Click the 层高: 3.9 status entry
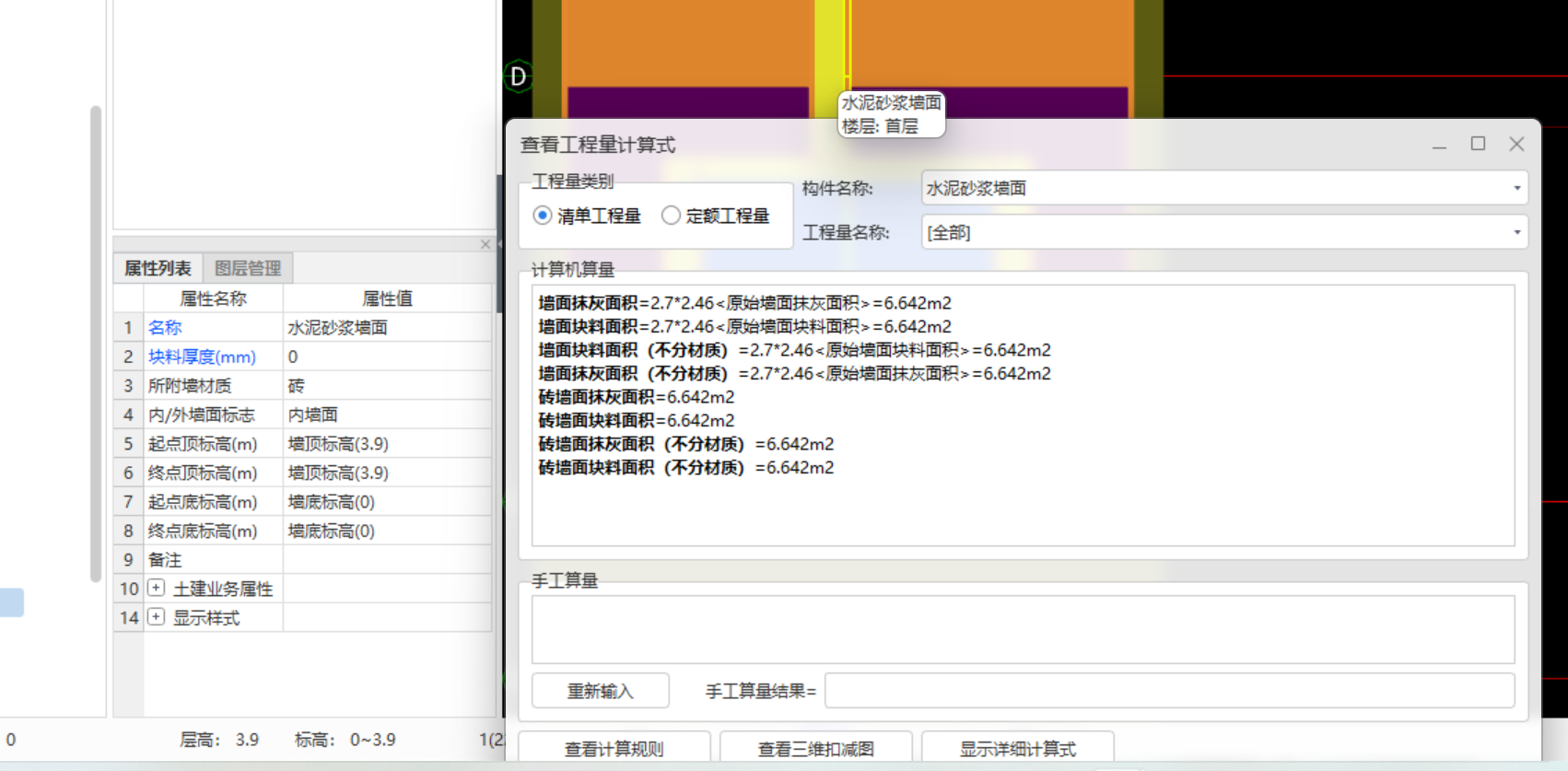This screenshot has height=771, width=1568. click(x=219, y=740)
